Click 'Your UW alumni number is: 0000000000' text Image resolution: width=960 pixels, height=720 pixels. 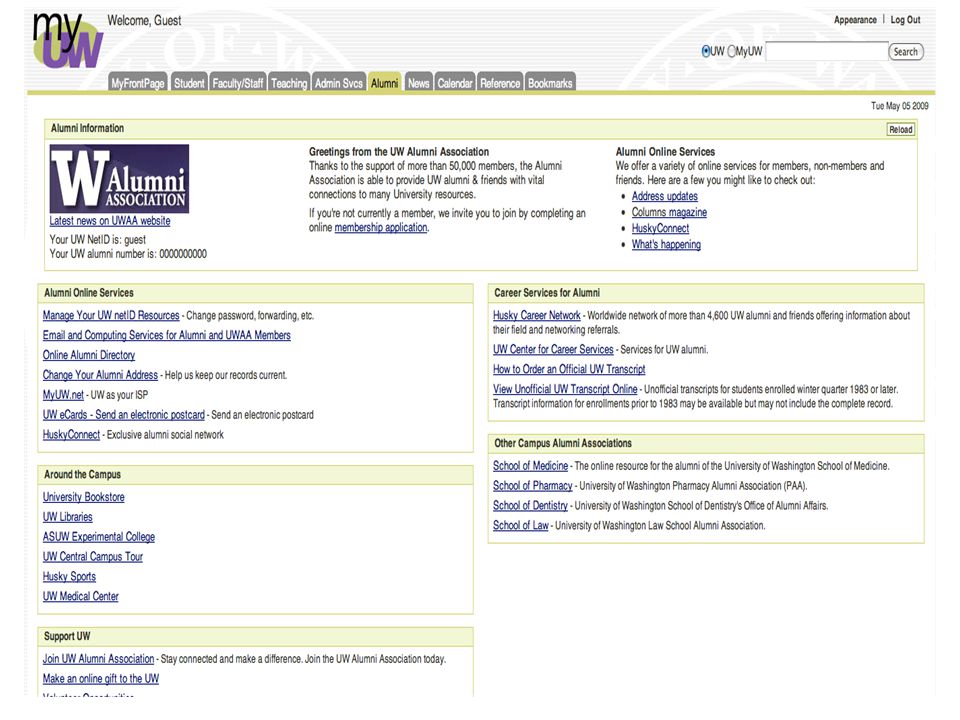(x=128, y=253)
